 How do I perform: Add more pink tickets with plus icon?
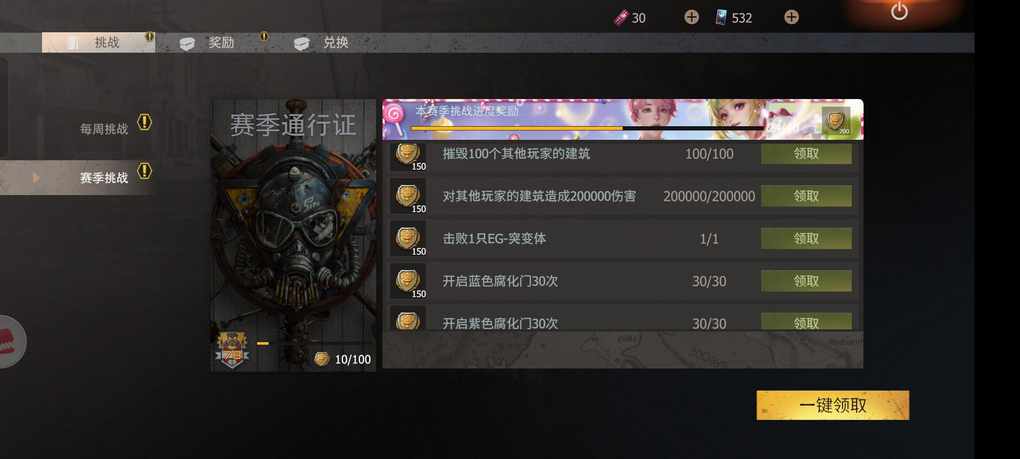pos(691,18)
